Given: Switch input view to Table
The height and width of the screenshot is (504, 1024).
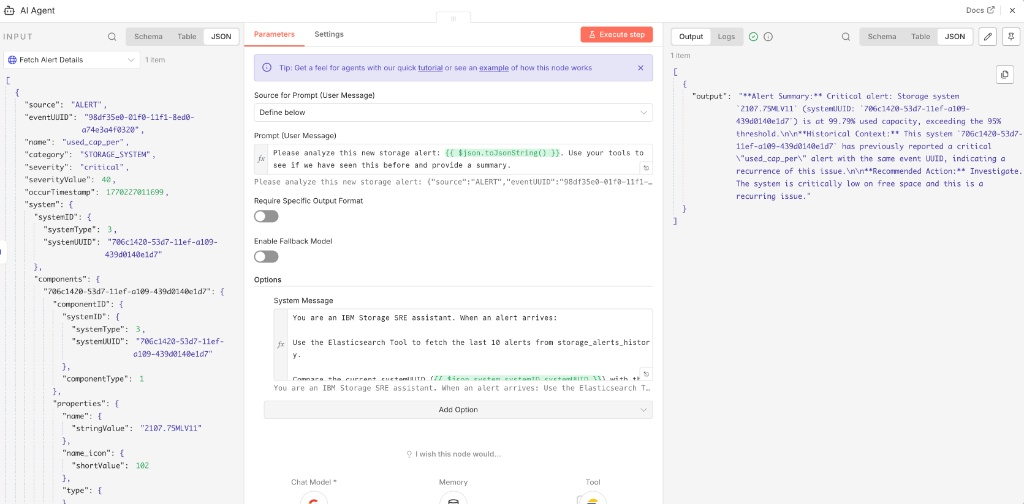Looking at the screenshot, I should click(187, 37).
